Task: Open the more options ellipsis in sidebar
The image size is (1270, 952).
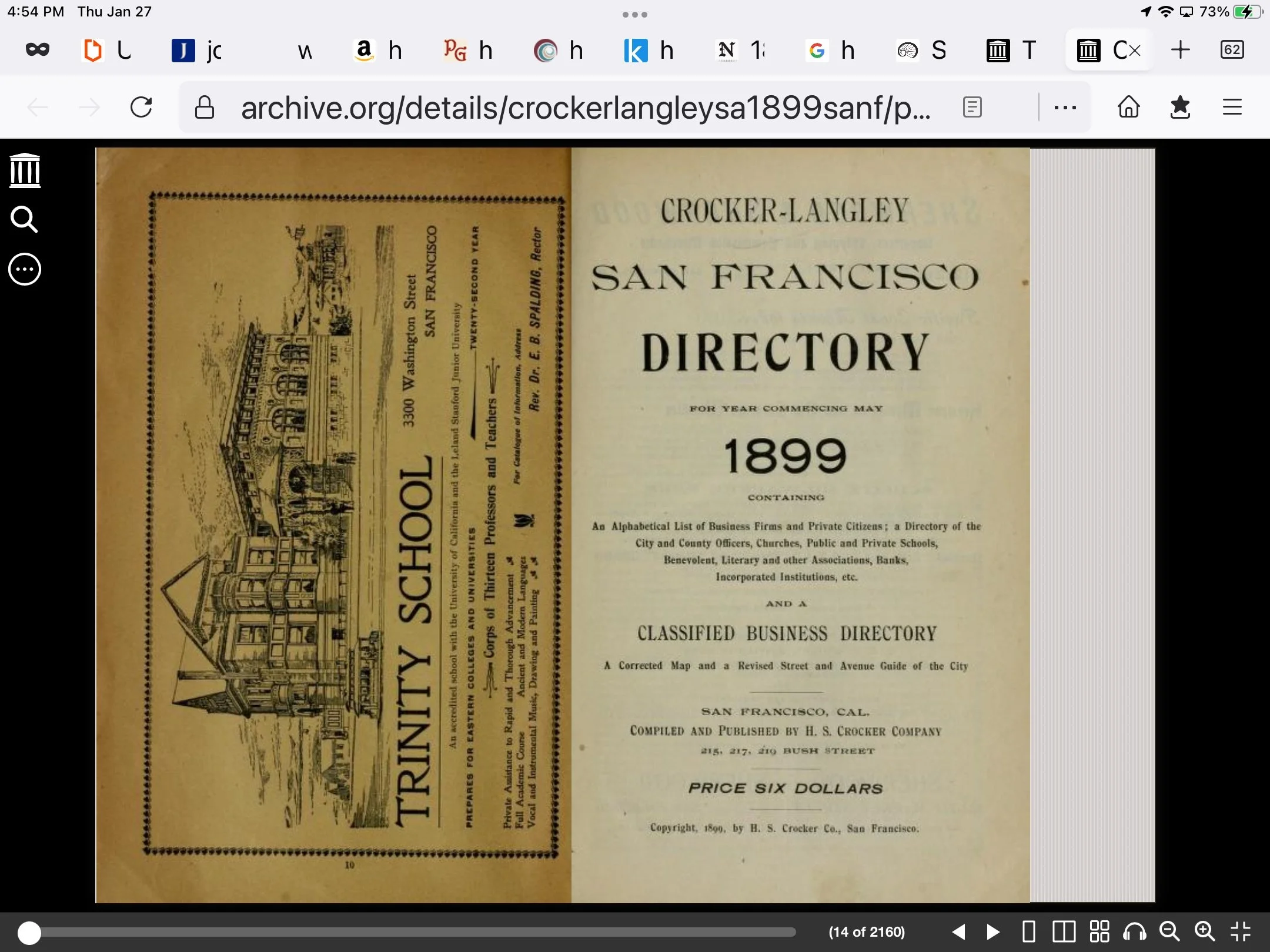Action: [x=25, y=270]
